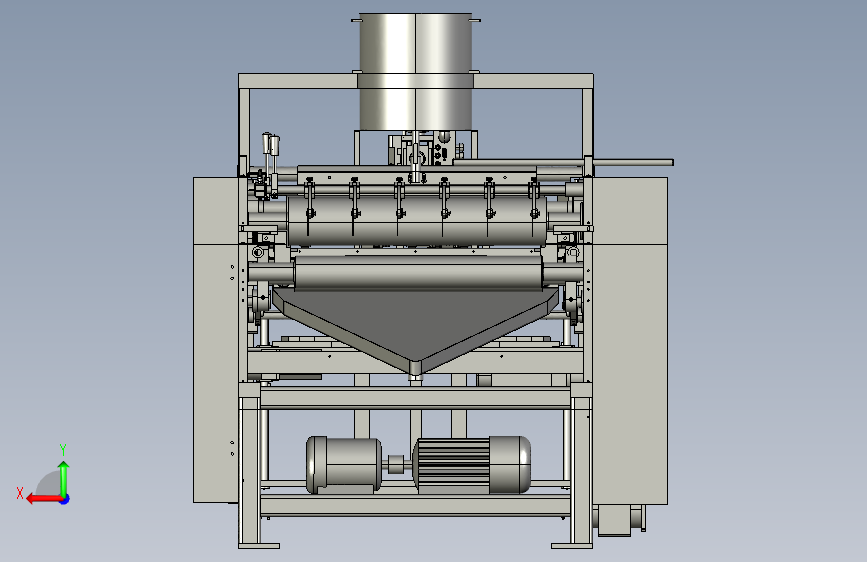Select the shaft coupling between the two motors
Viewport: 867px width, 562px height.
tap(396, 464)
